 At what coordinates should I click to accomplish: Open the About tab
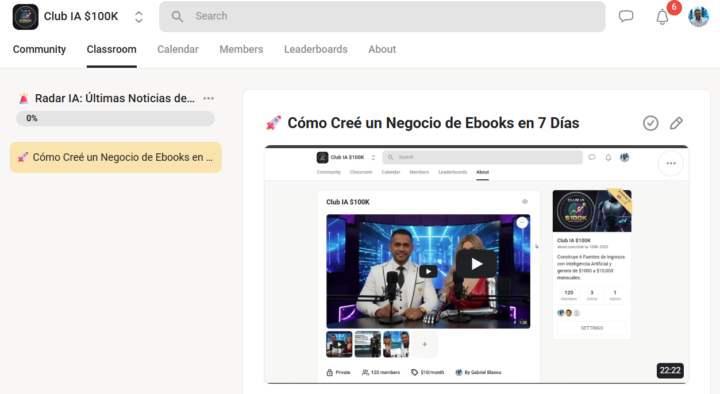(382, 49)
